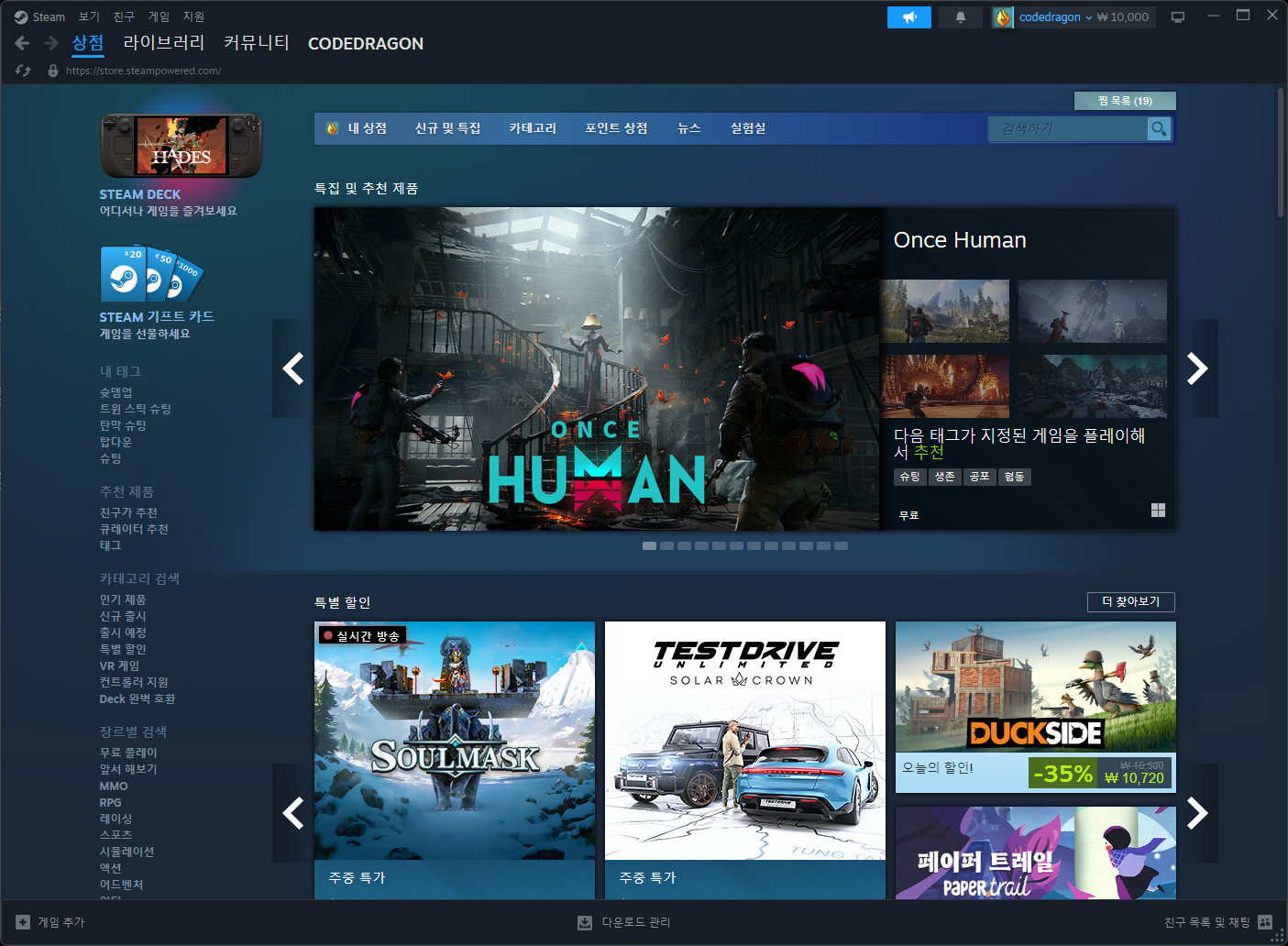
Task: Click the store nav avatar icon
Action: pos(332,128)
